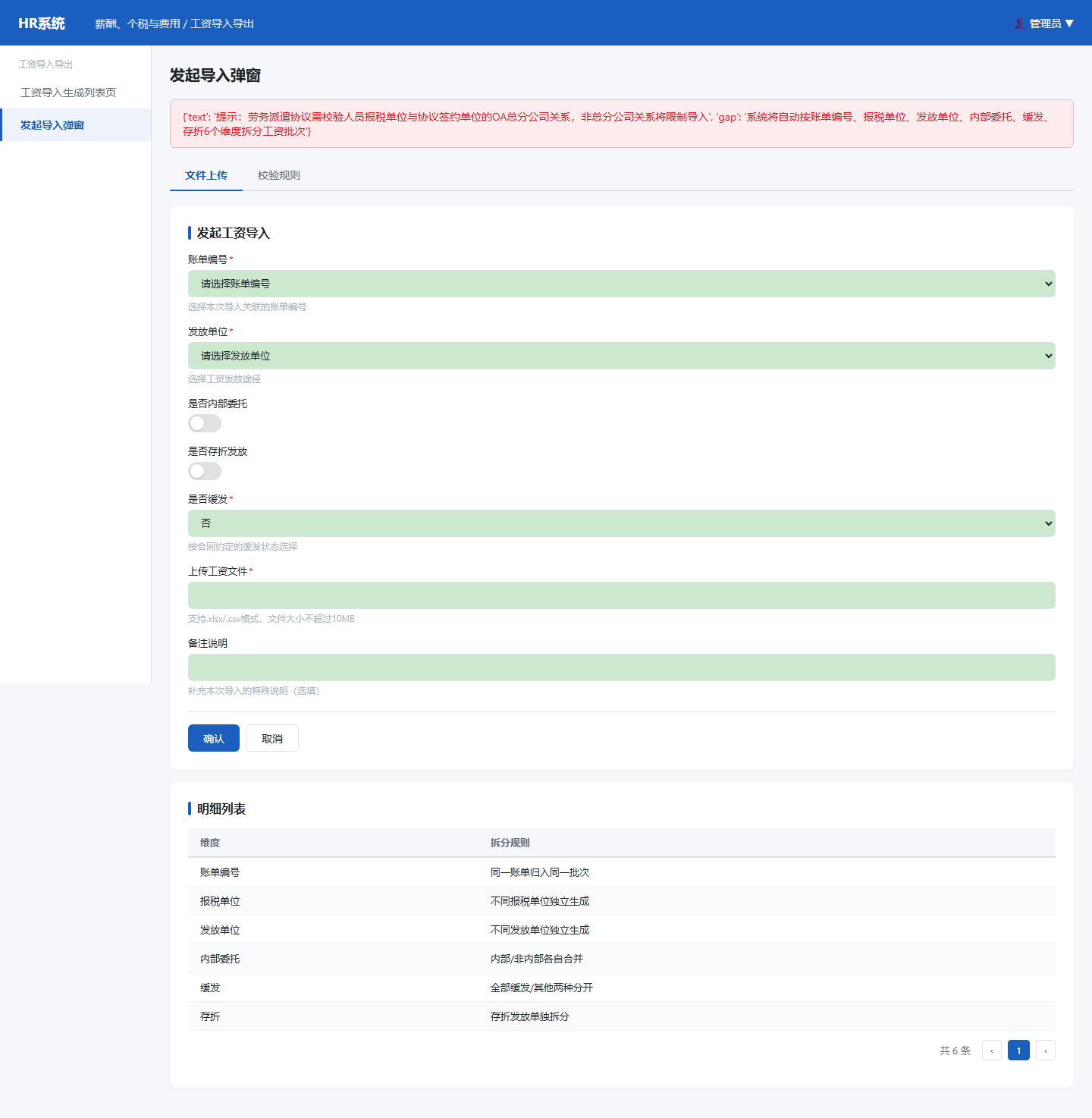Go to previous page in pagination
This screenshot has width=1092, height=1118.
(992, 1050)
